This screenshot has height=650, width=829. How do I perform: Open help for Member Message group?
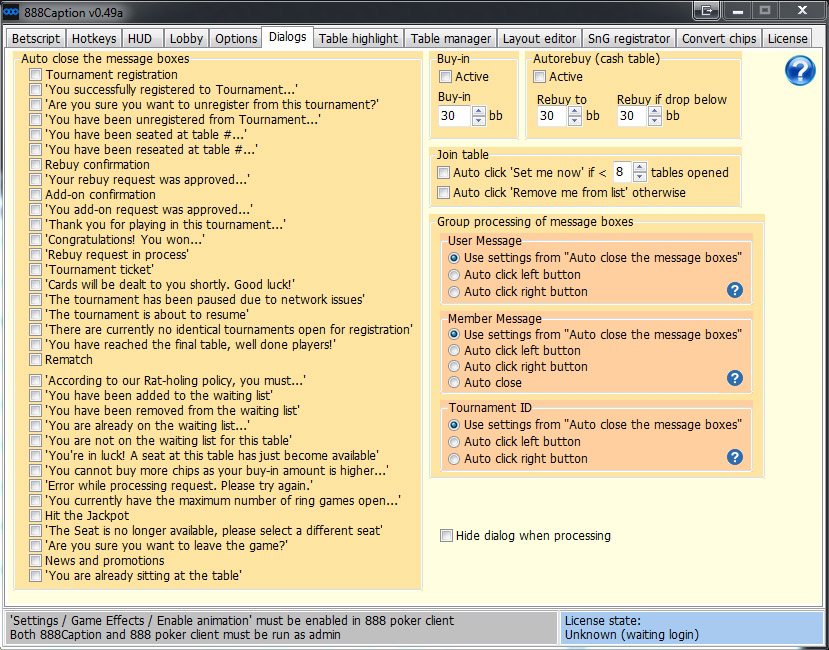(734, 377)
